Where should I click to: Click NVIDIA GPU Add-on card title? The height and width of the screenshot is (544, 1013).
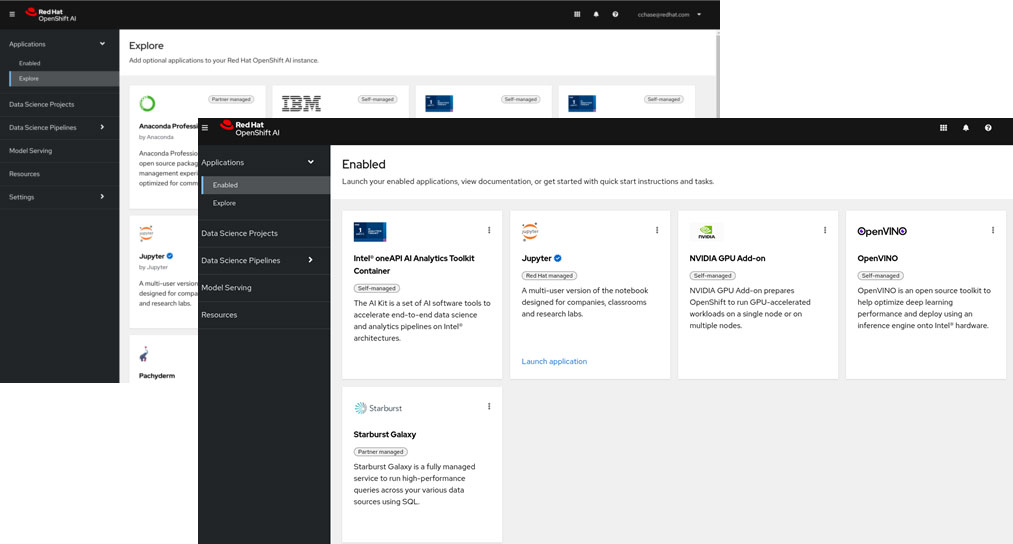(x=727, y=258)
